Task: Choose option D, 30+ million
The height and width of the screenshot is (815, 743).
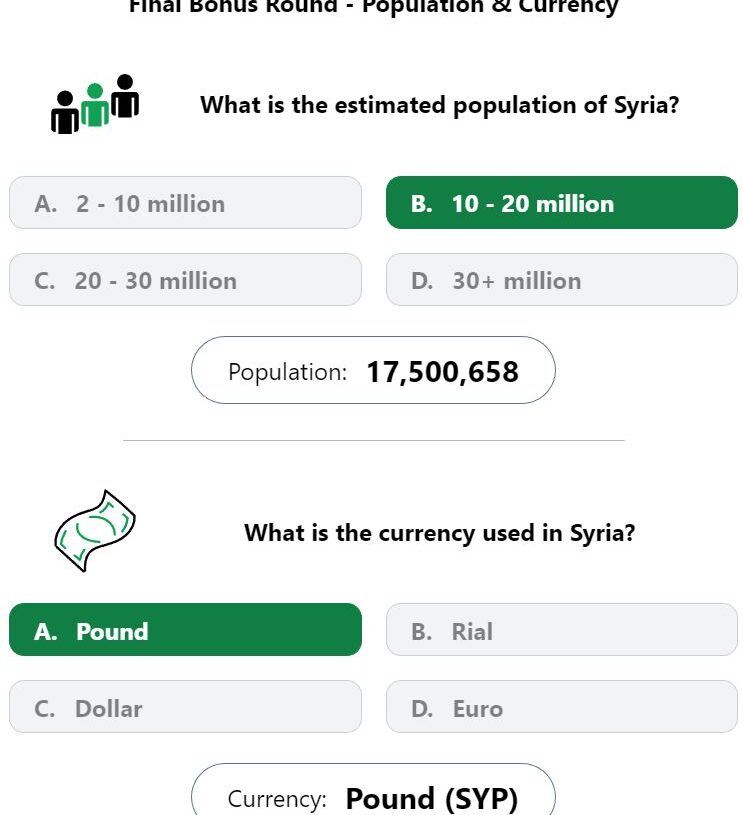Action: point(562,280)
